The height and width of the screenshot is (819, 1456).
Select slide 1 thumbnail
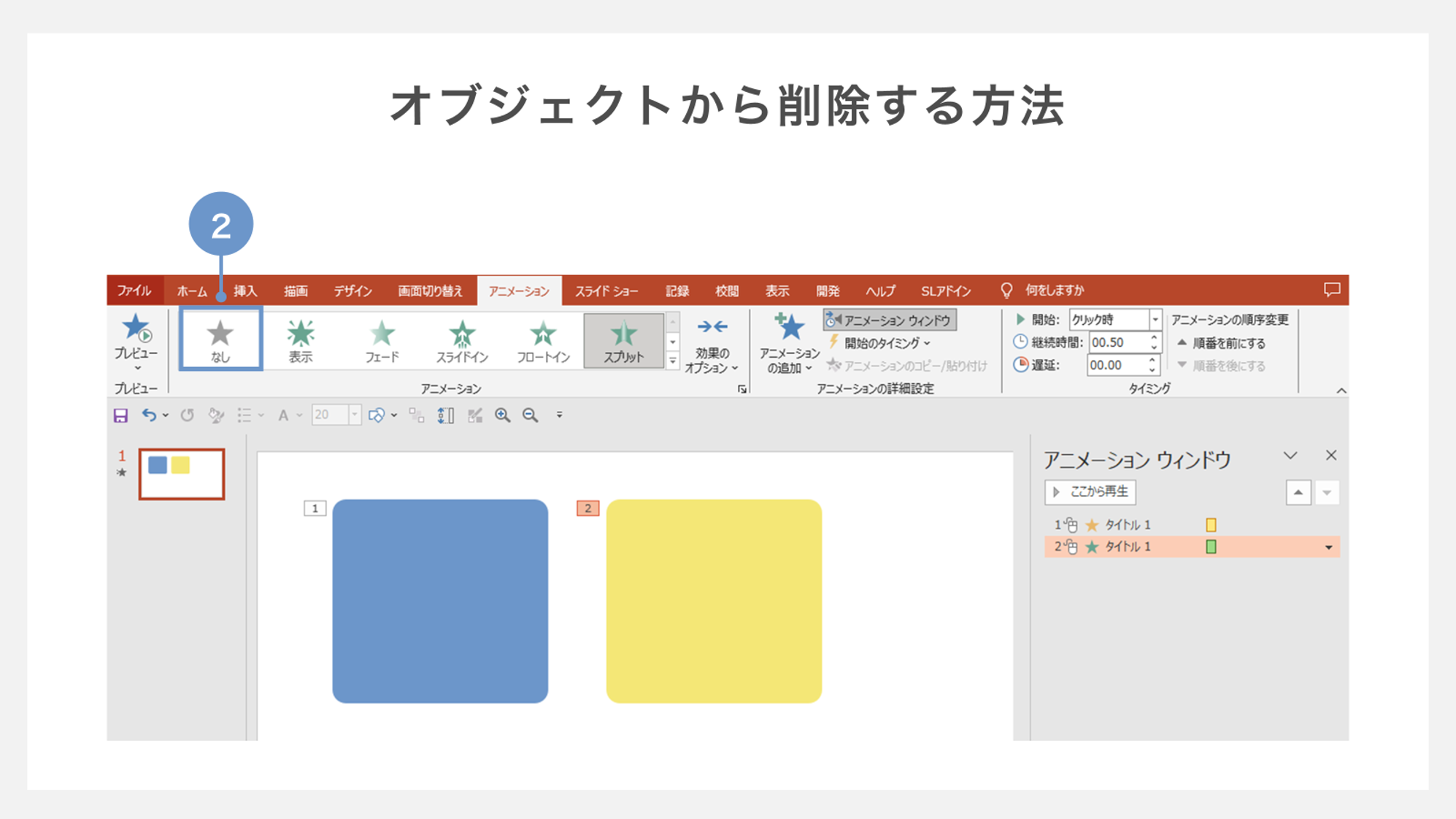pyautogui.click(x=182, y=474)
